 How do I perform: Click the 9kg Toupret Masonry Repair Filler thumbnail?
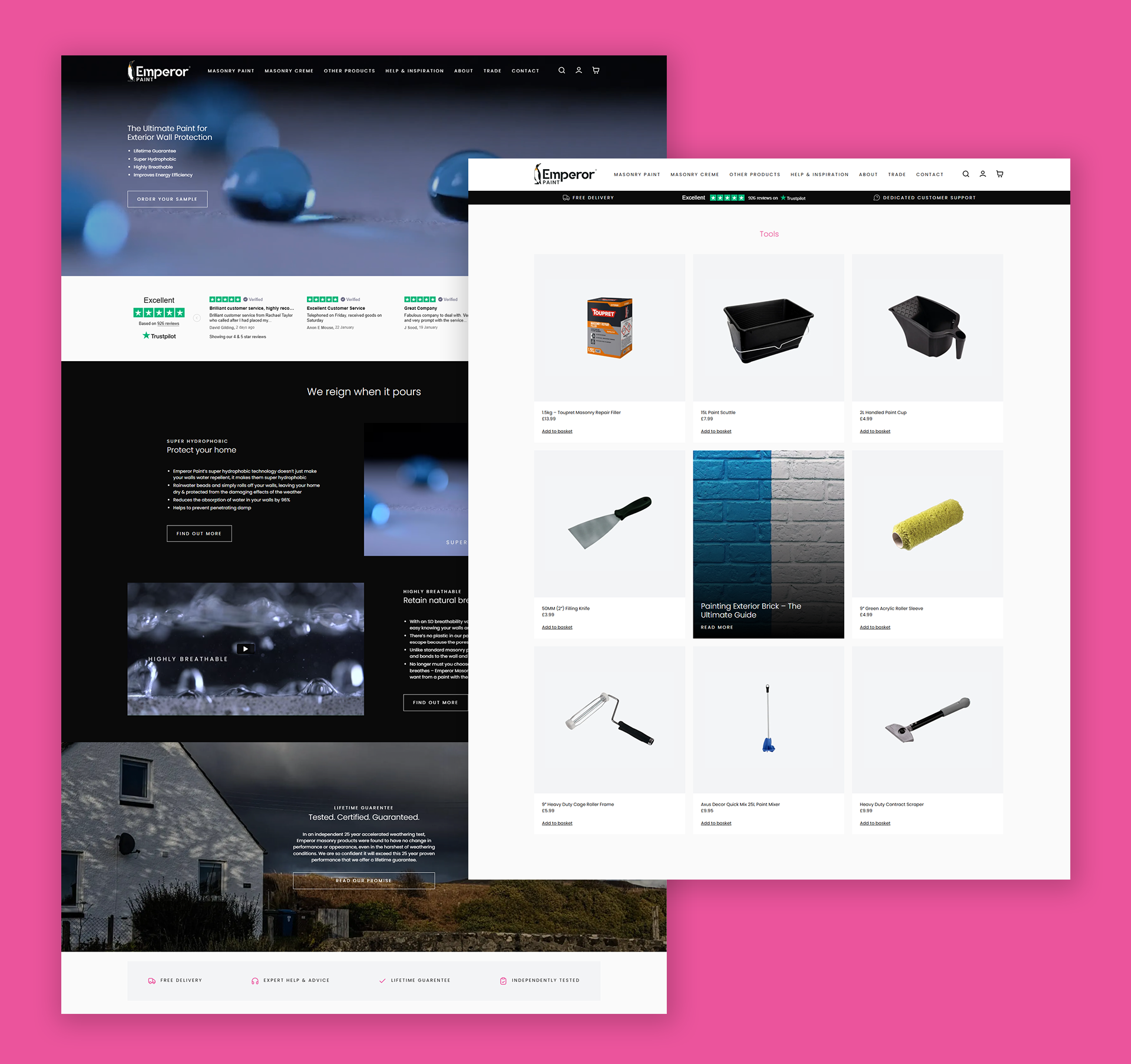tap(608, 326)
